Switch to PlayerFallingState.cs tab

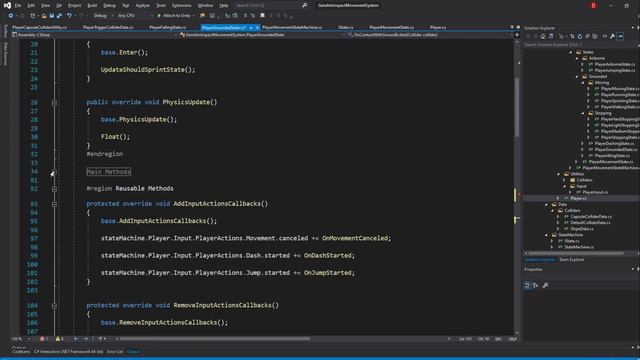[167, 27]
